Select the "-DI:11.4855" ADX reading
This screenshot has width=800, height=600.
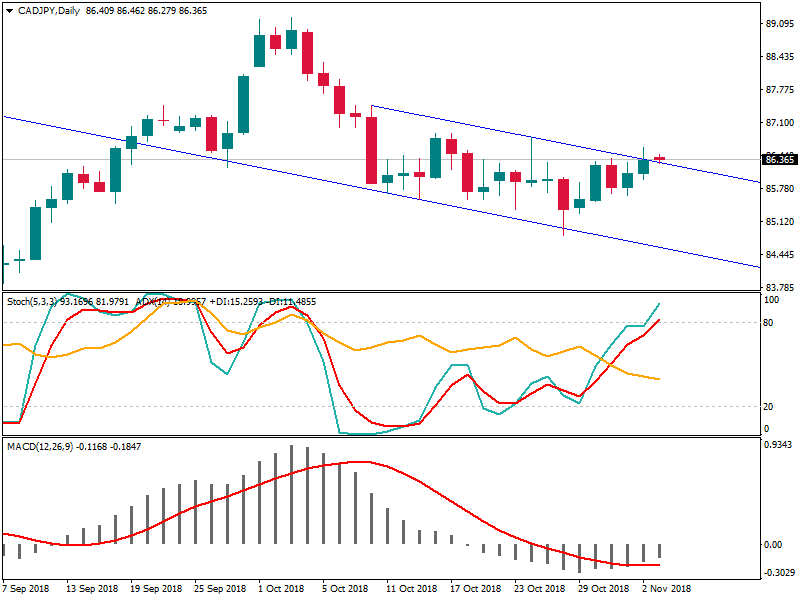(x=291, y=302)
